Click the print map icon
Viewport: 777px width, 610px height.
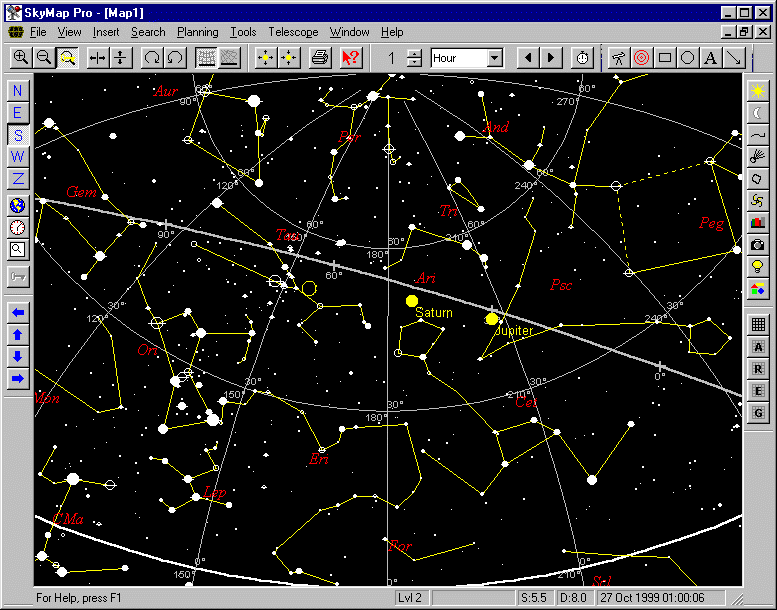tap(319, 58)
